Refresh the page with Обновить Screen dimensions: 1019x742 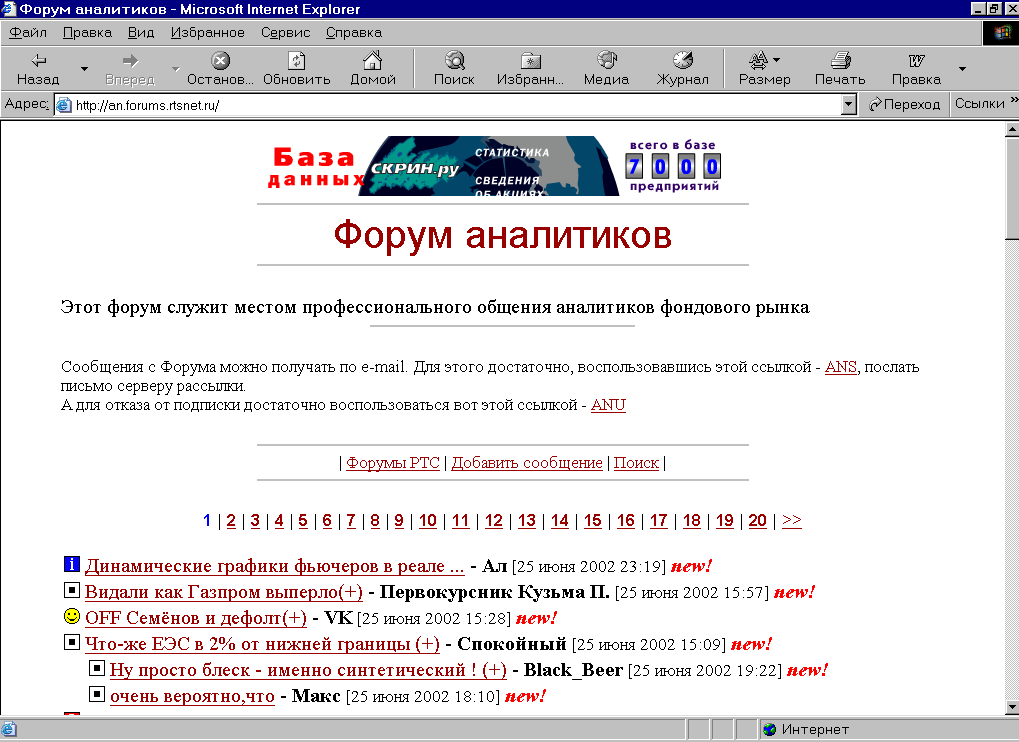tap(296, 69)
